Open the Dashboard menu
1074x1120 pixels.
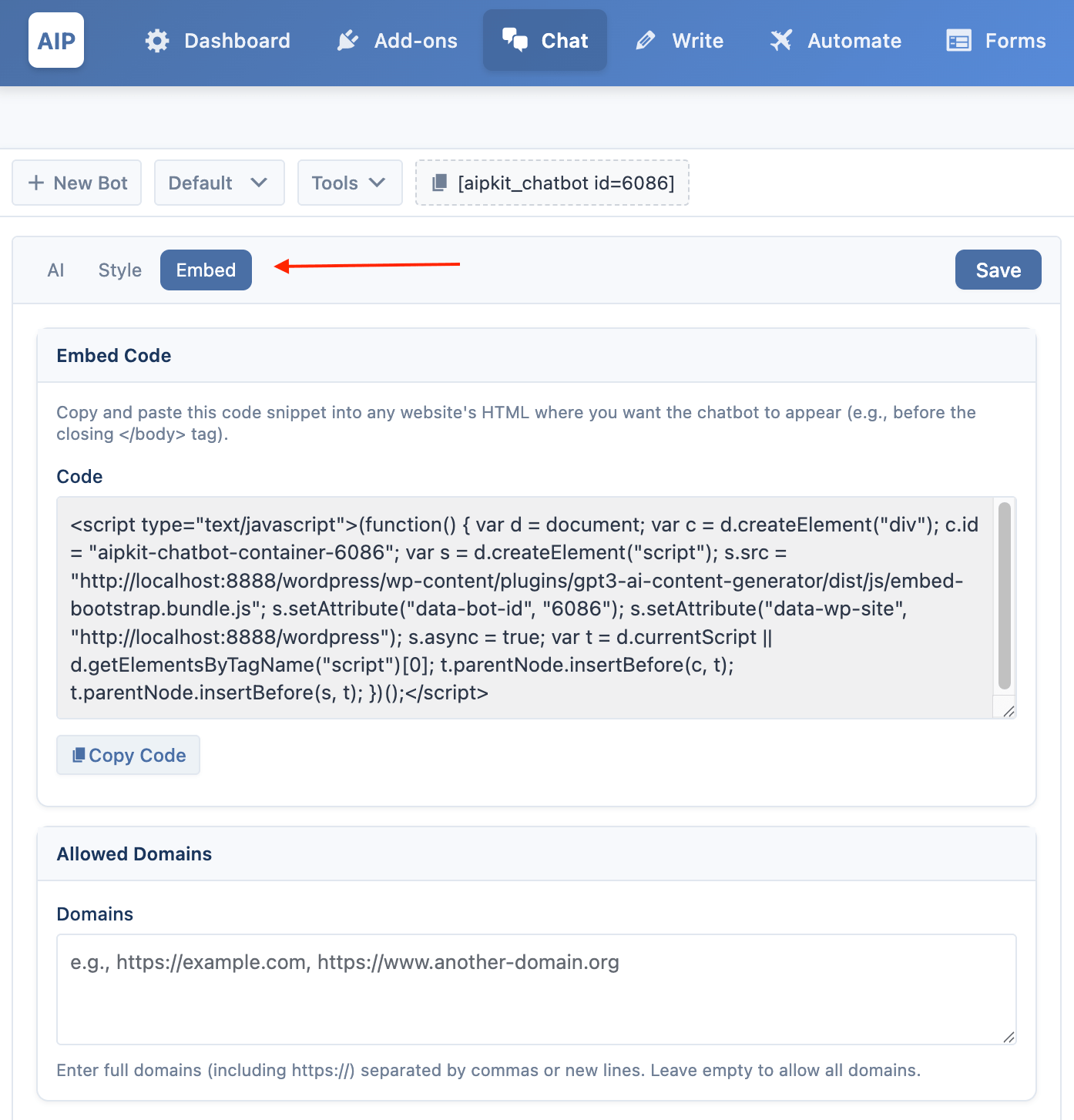pyautogui.click(x=217, y=41)
